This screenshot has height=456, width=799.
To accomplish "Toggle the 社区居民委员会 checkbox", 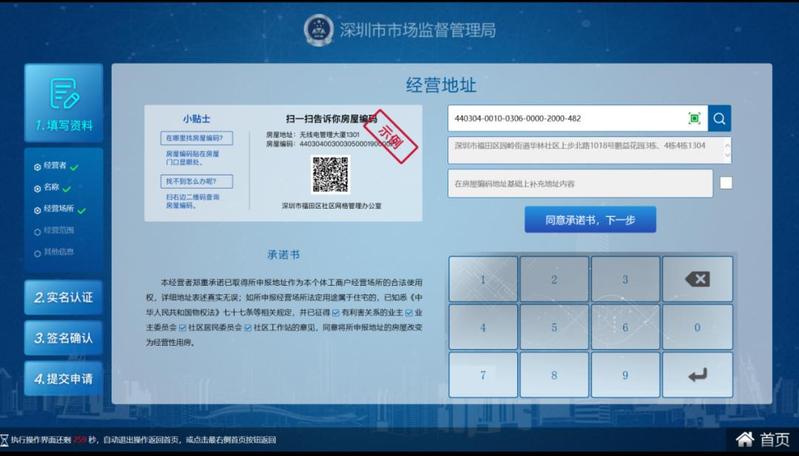I will pos(182,327).
